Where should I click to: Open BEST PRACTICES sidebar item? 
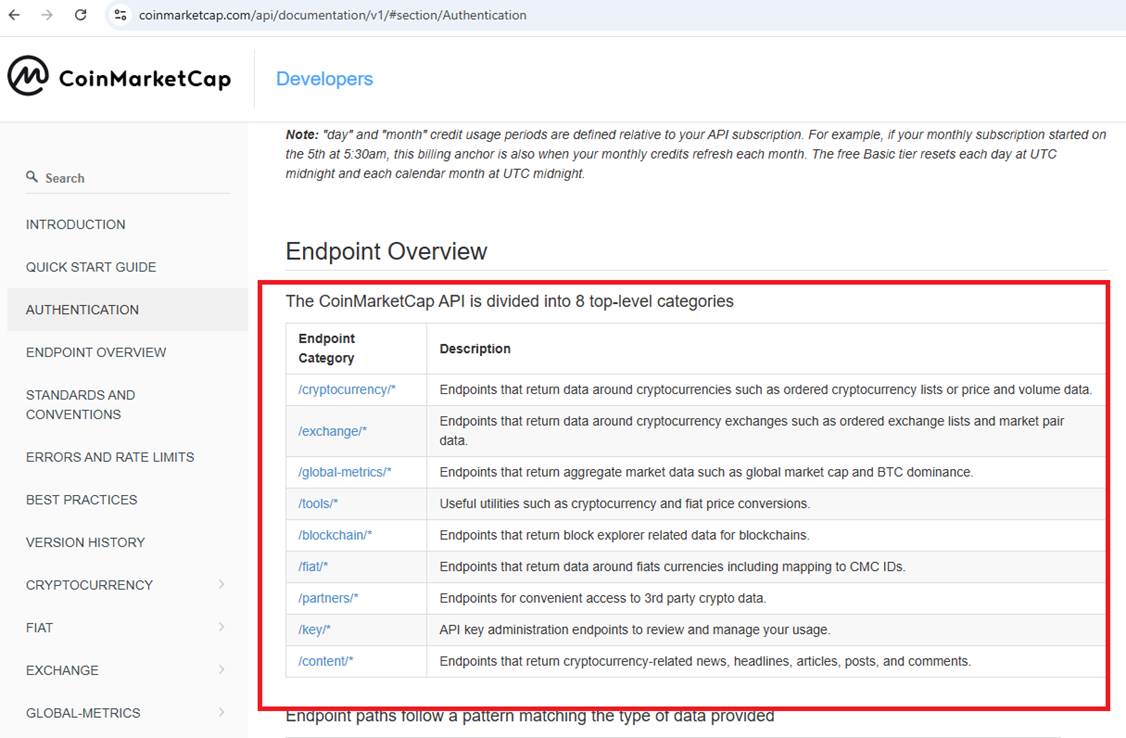click(81, 500)
